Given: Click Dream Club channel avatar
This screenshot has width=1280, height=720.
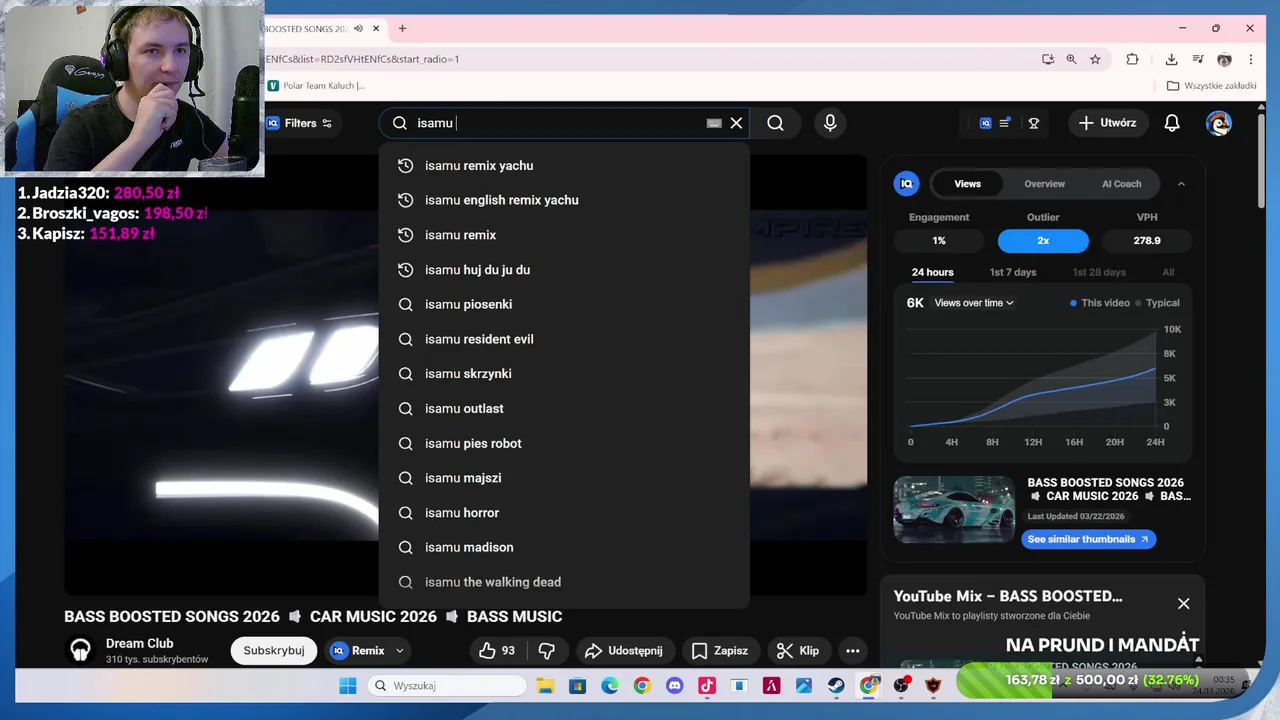Looking at the screenshot, I should [x=81, y=650].
